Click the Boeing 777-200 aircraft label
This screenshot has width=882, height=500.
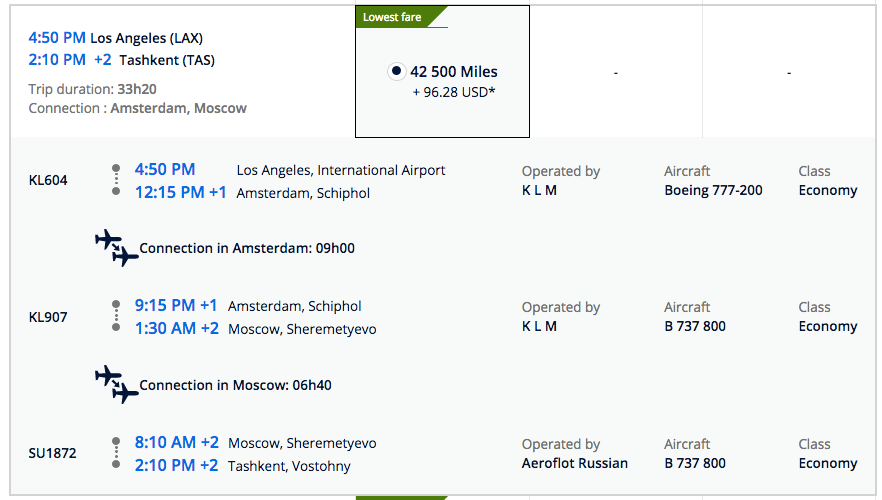[x=713, y=190]
